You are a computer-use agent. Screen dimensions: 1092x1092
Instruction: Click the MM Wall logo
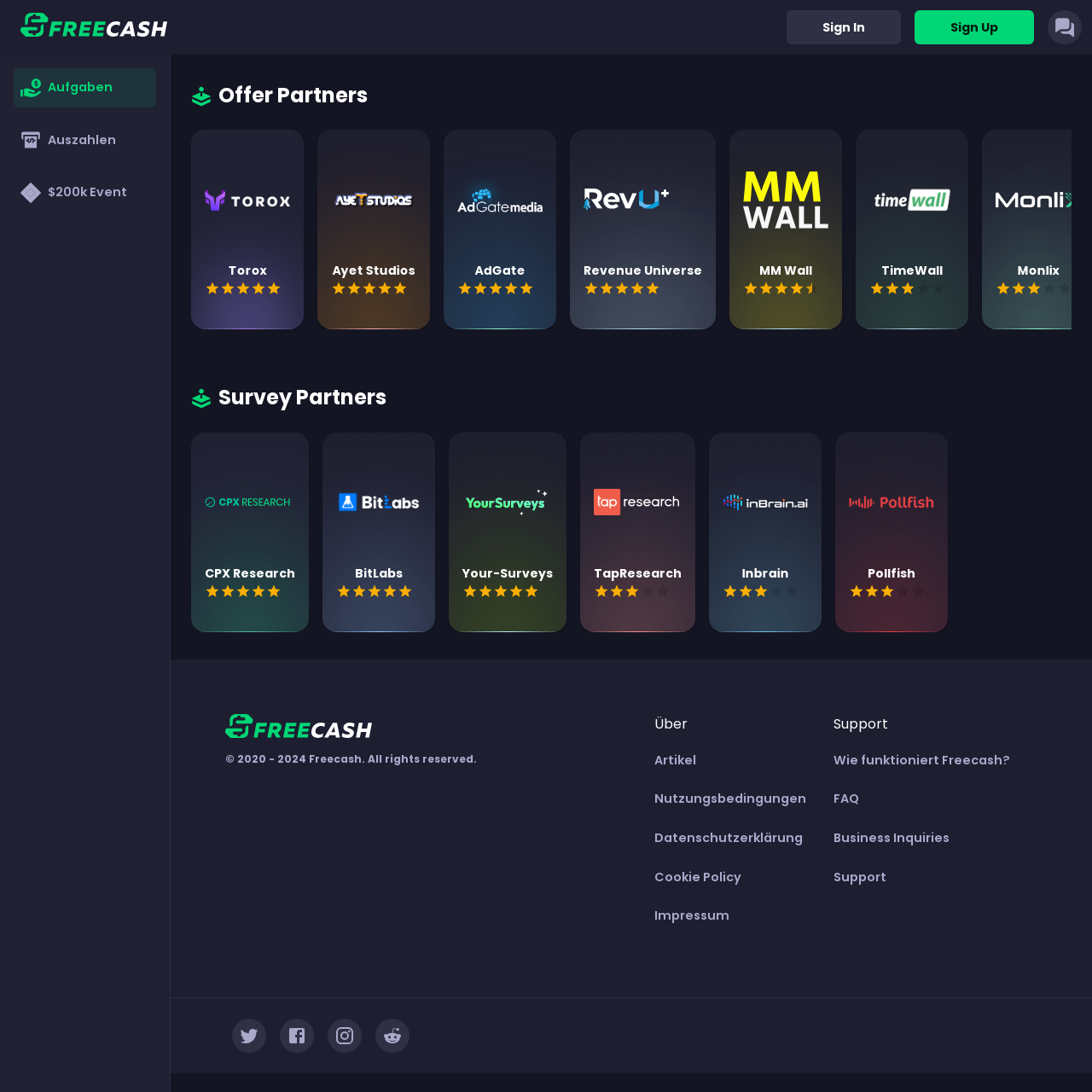pos(786,200)
